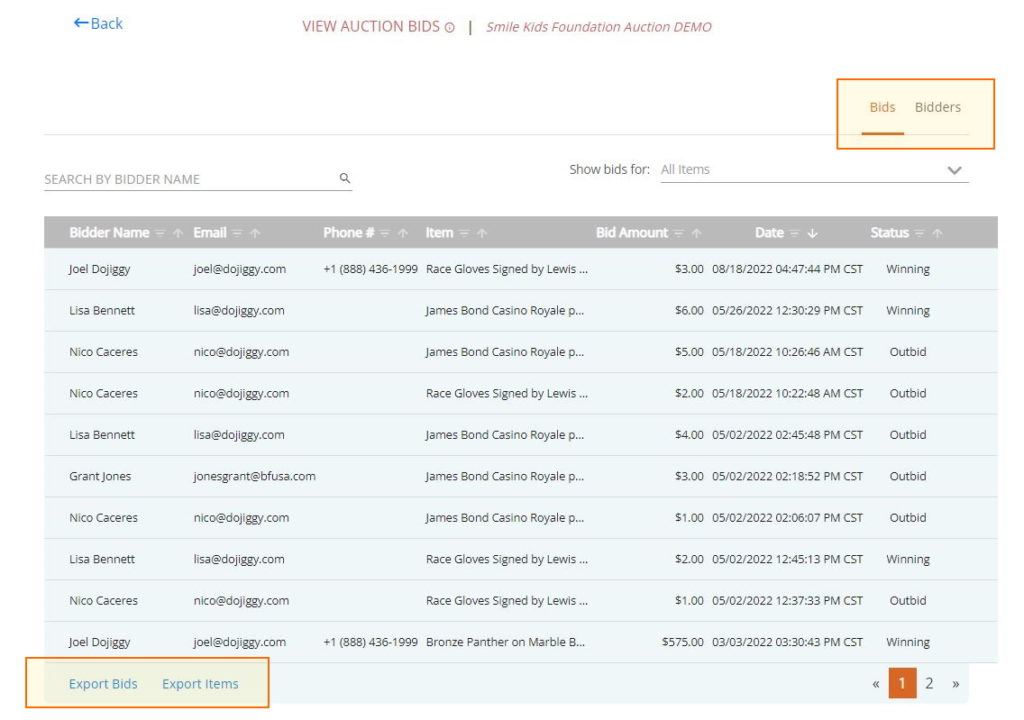Switch to the Bids tab
This screenshot has height=720, width=1024.
click(x=882, y=107)
